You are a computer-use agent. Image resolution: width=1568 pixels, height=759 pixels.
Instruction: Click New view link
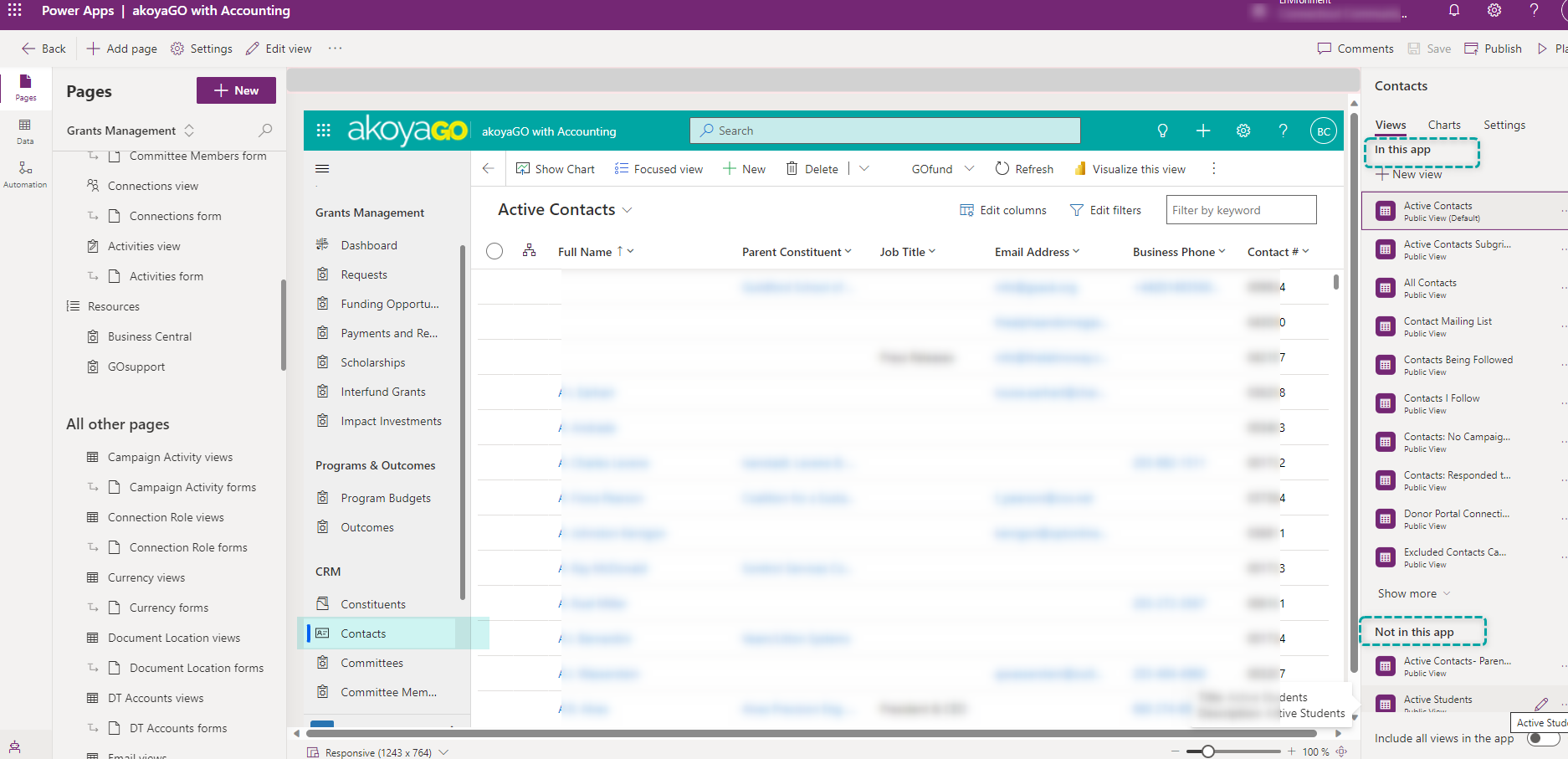click(1409, 174)
